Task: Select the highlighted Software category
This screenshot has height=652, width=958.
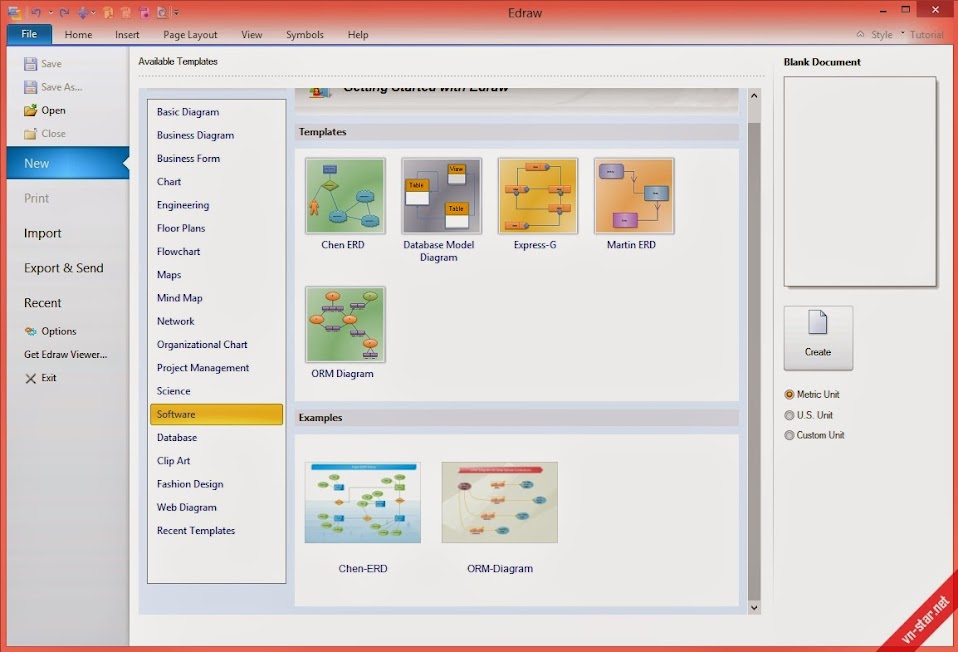Action: click(x=216, y=414)
